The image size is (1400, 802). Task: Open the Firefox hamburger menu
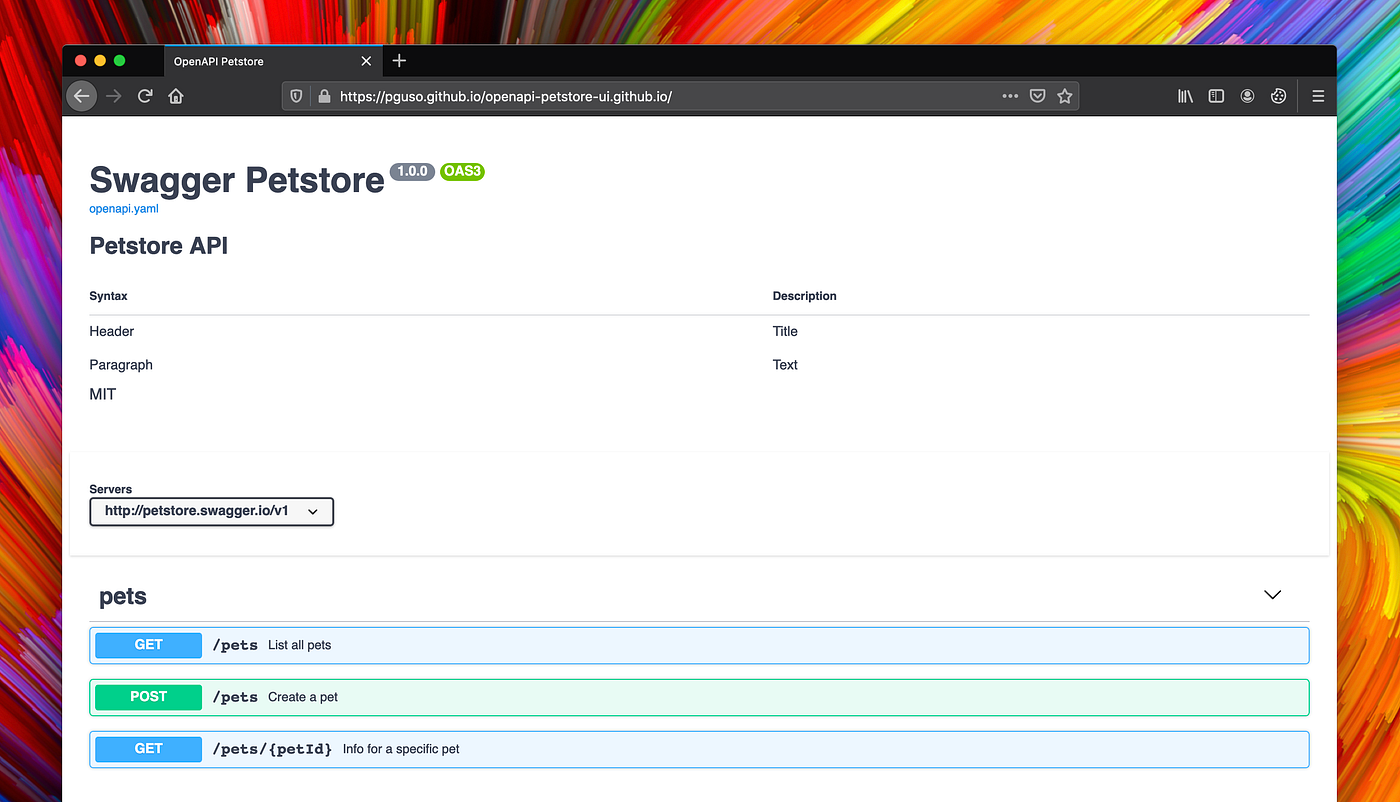tap(1318, 96)
